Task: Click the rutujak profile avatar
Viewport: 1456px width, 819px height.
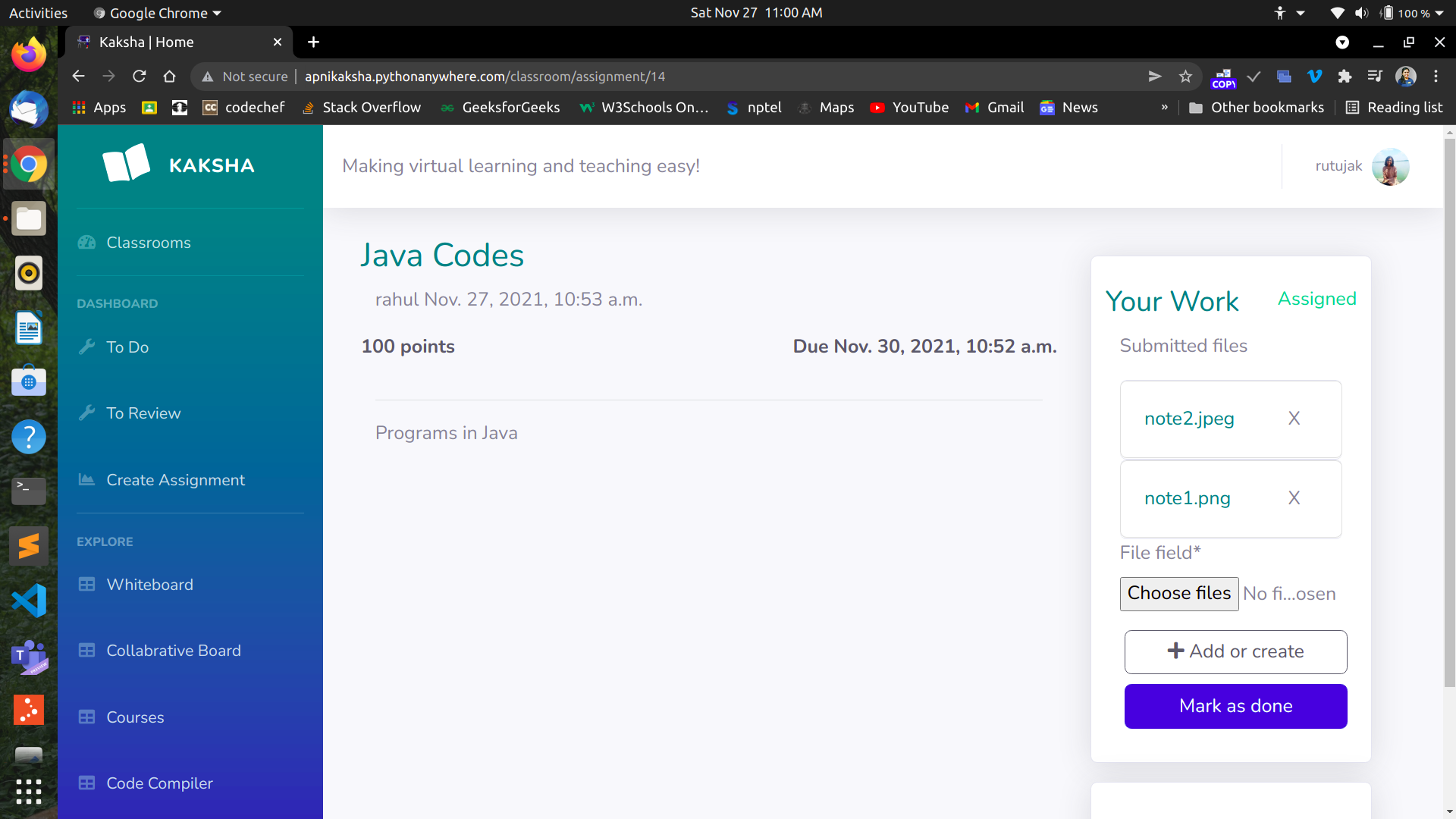Action: pos(1390,167)
